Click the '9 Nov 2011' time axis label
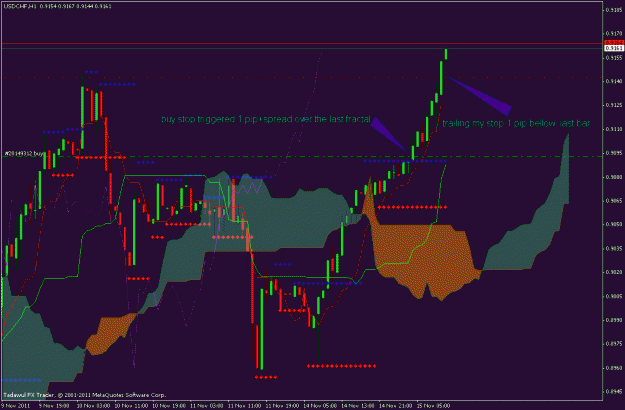 (x=15, y=406)
